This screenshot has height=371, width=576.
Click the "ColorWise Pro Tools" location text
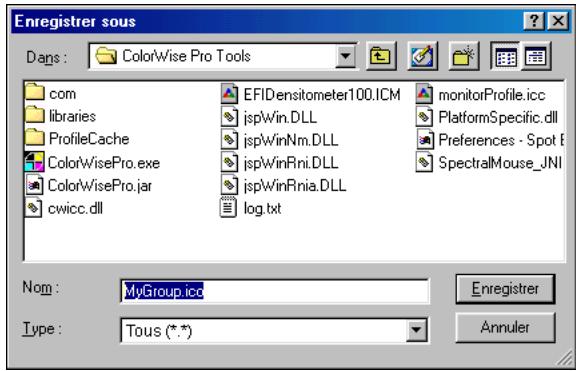point(186,56)
